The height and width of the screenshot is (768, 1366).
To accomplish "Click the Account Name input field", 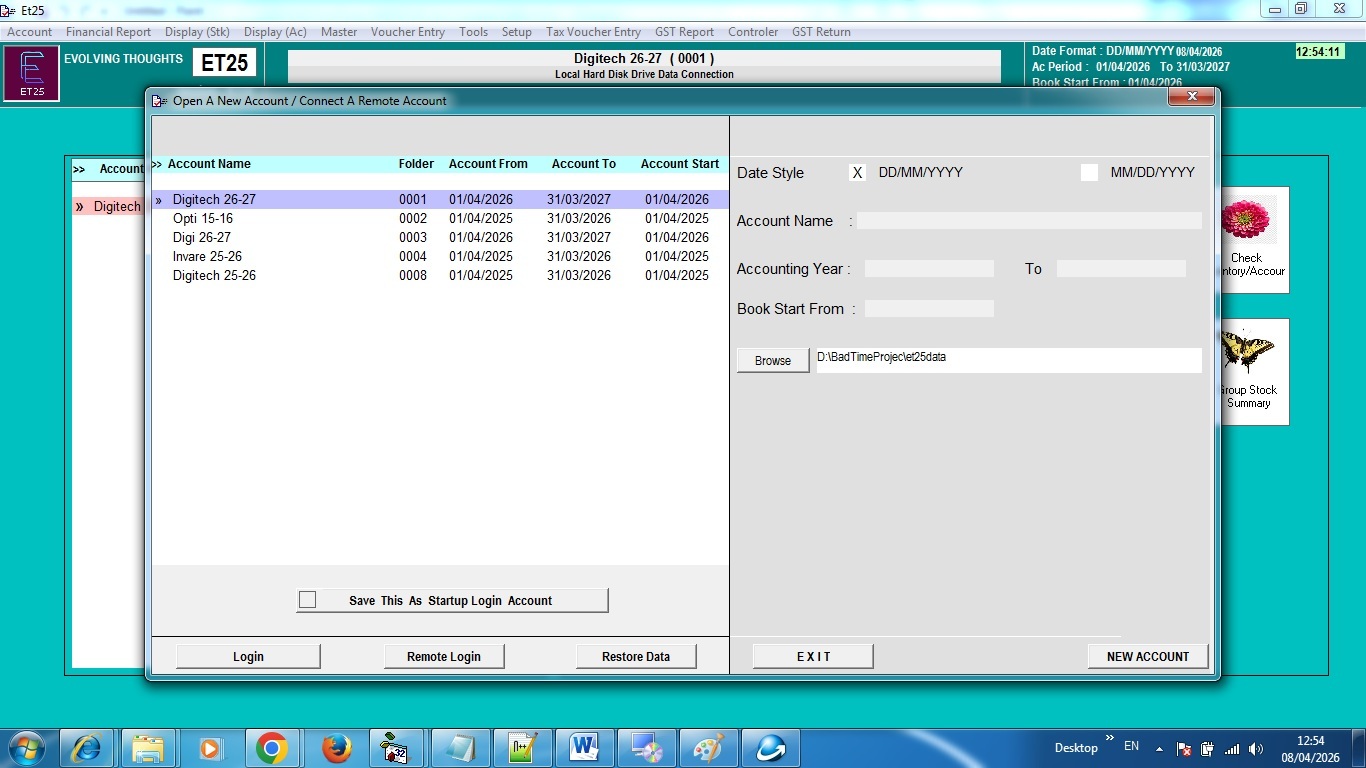I will 1028,221.
